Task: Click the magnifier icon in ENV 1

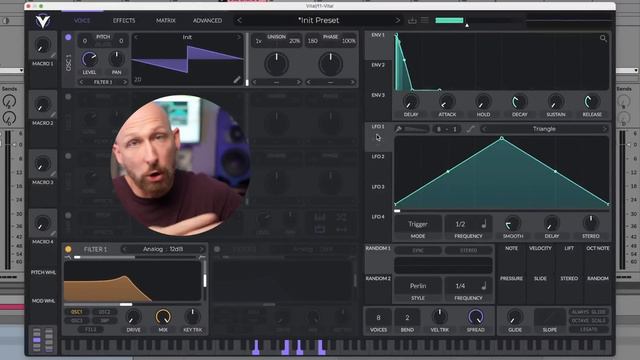Action: pos(603,38)
